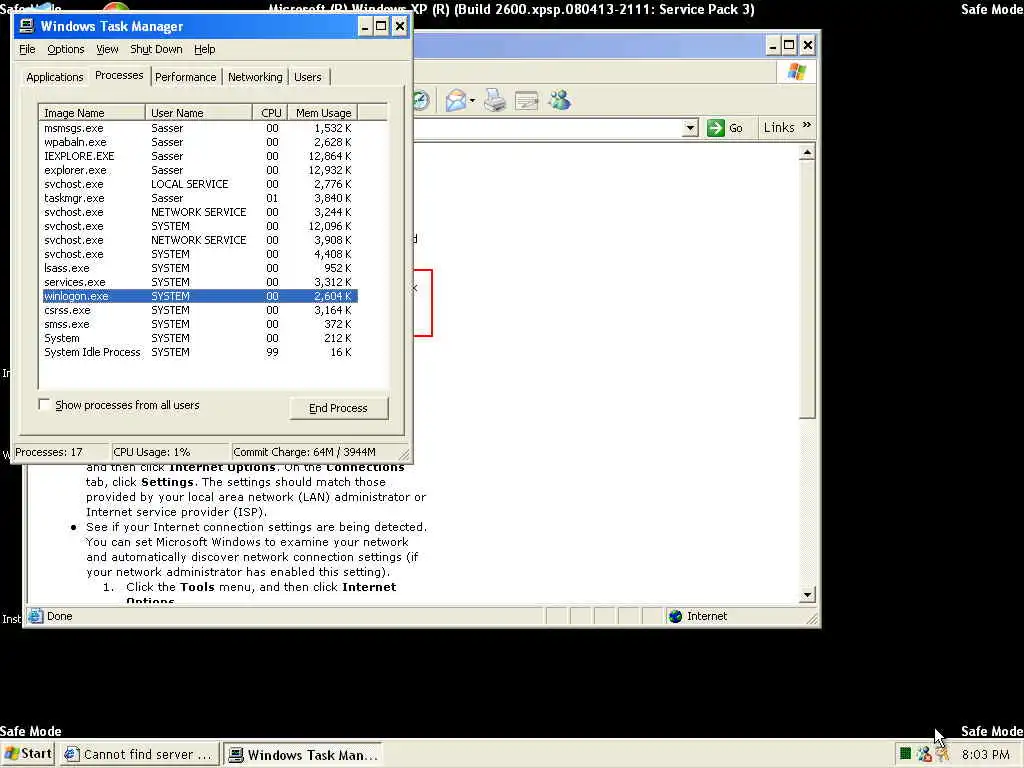Viewport: 1024px width, 768px height.
Task: Switch to the Performance tab
Action: (185, 77)
